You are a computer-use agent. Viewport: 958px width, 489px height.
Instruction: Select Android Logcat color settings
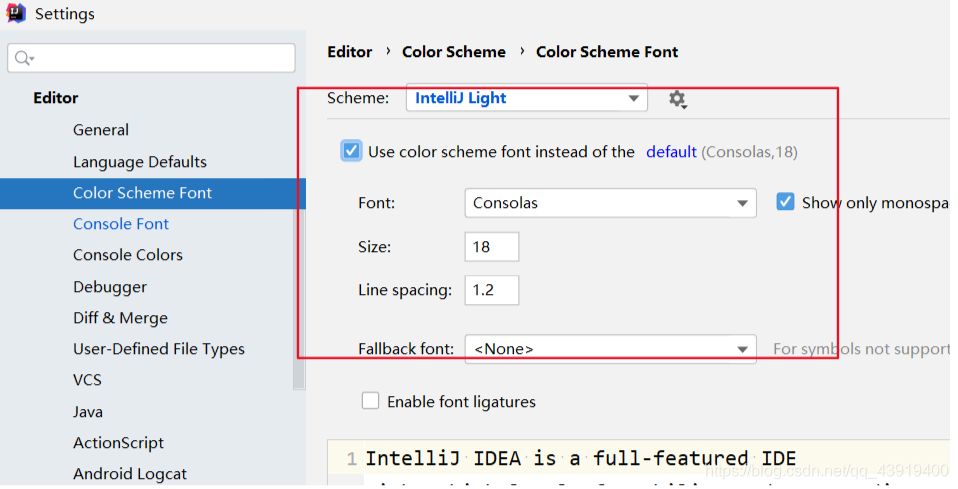point(130,474)
